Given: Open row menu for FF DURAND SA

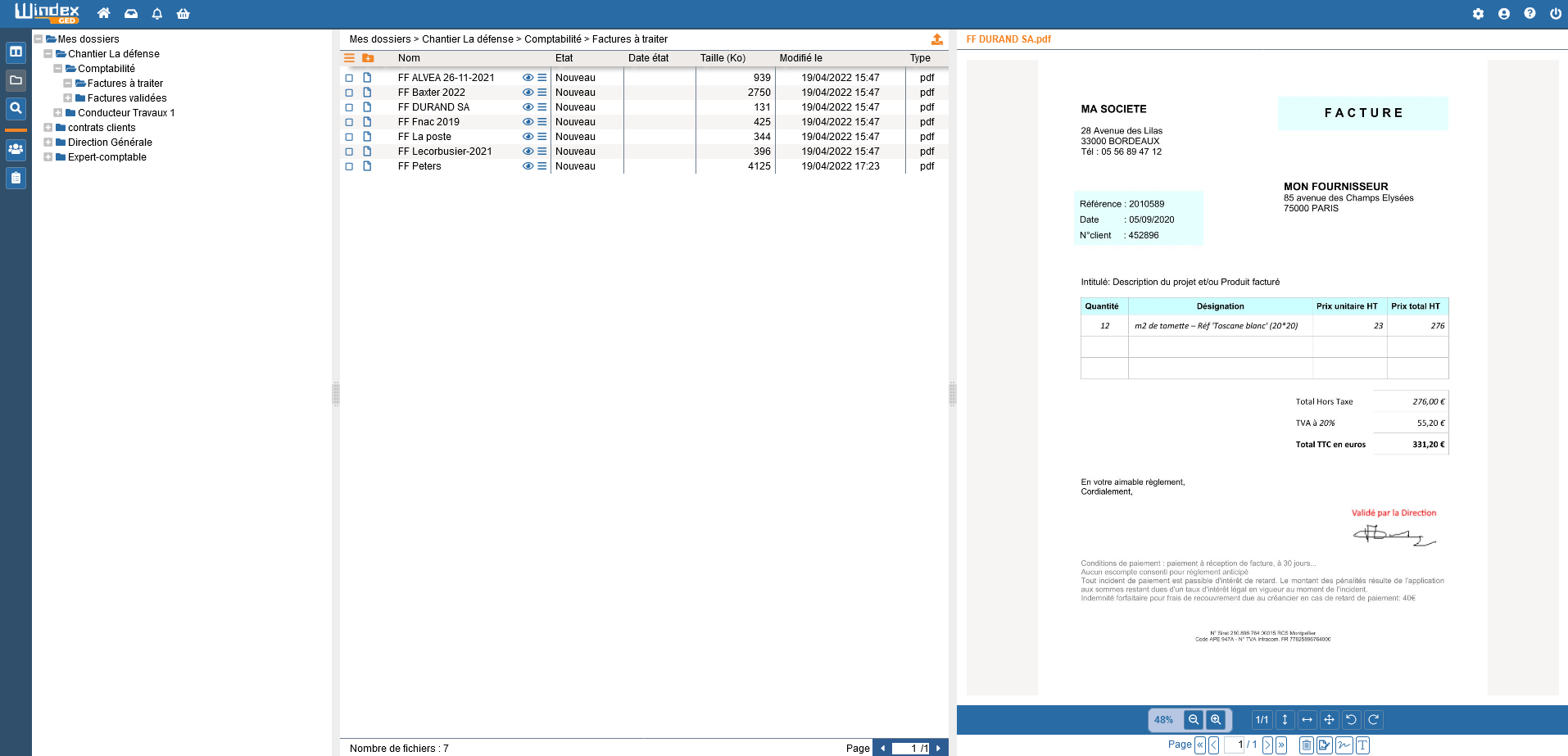Looking at the screenshot, I should point(542,107).
